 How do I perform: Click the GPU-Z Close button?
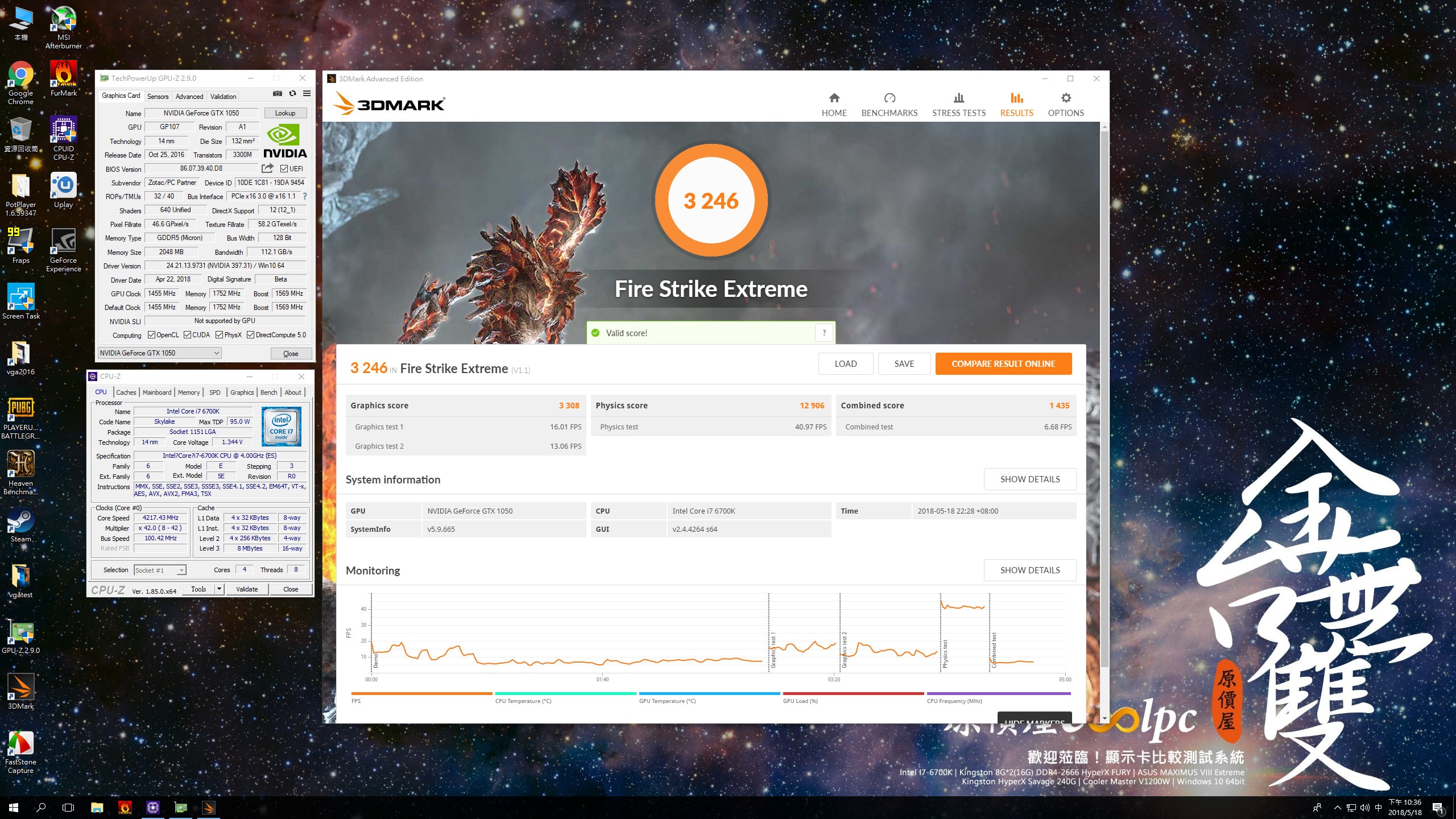pyautogui.click(x=291, y=354)
